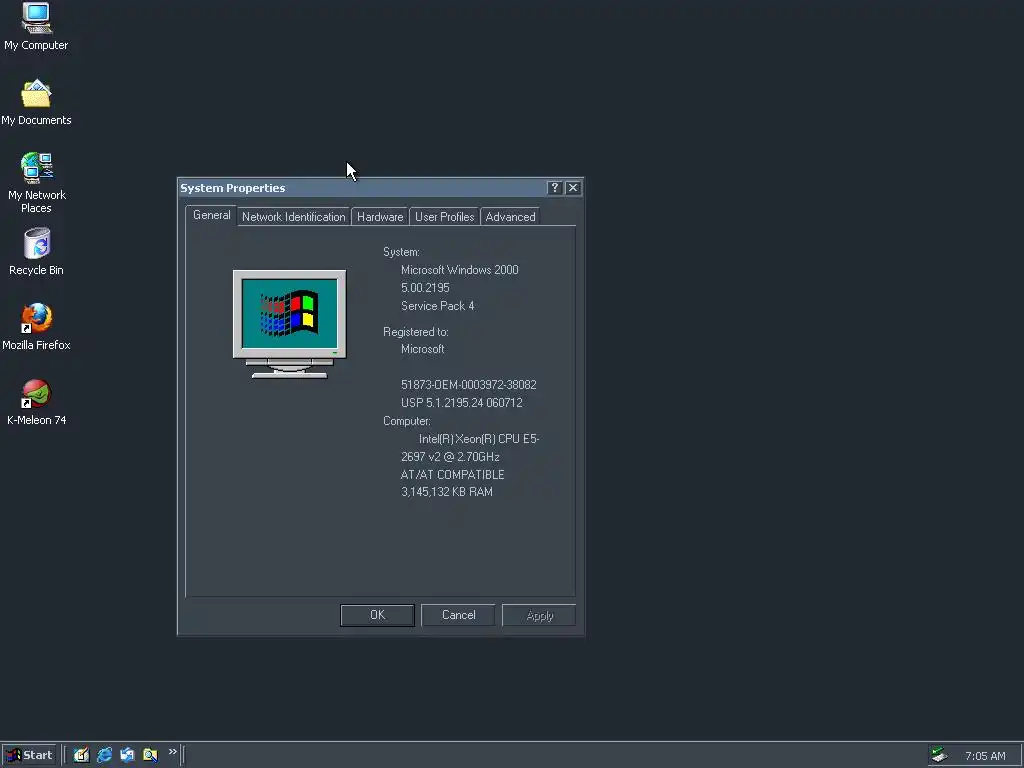Screen dimensions: 1024x768
Task: Click the version 5.00.2195 text
Action: pyautogui.click(x=425, y=288)
